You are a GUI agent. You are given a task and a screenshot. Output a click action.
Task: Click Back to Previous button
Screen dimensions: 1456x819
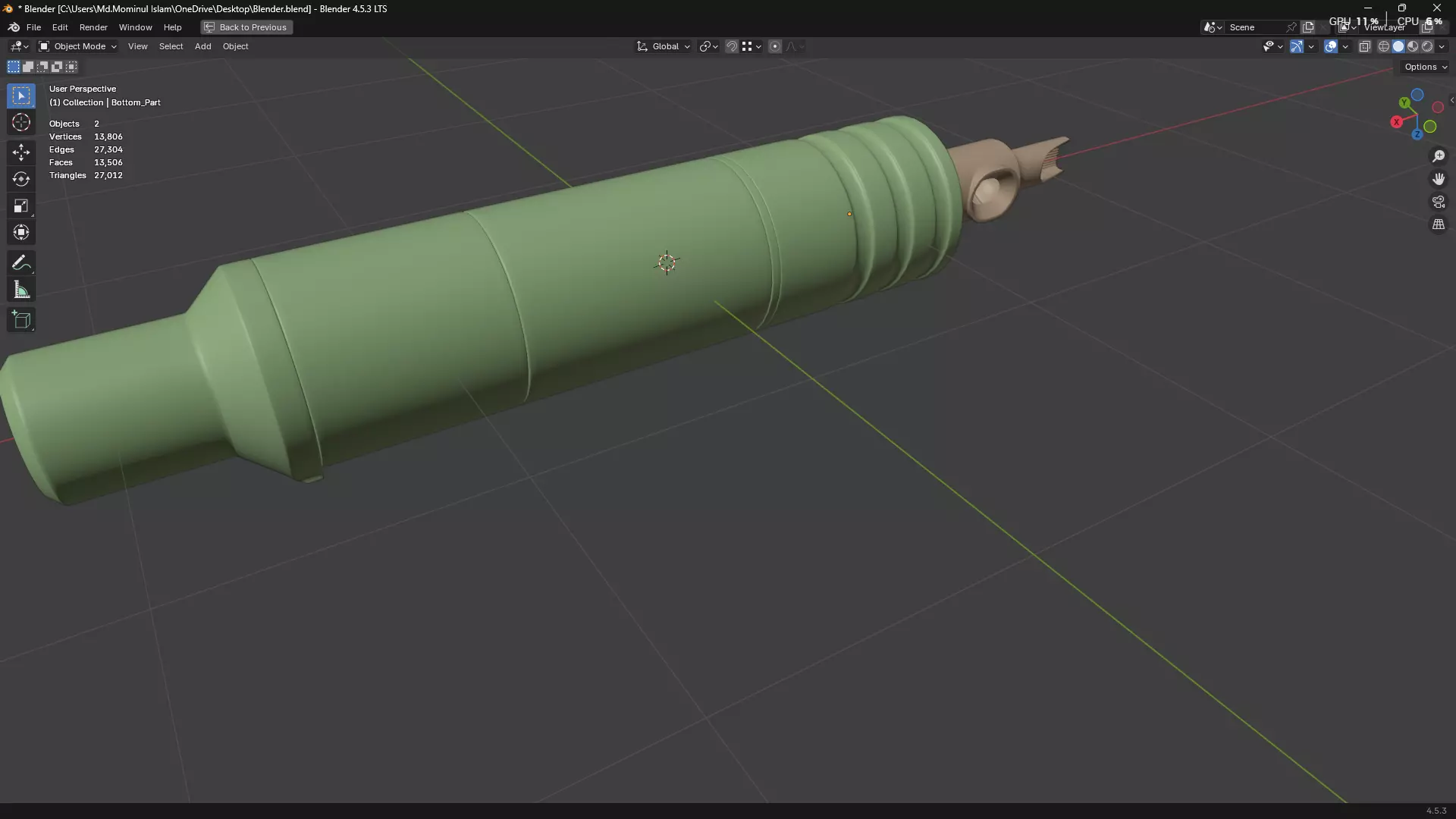tap(246, 27)
